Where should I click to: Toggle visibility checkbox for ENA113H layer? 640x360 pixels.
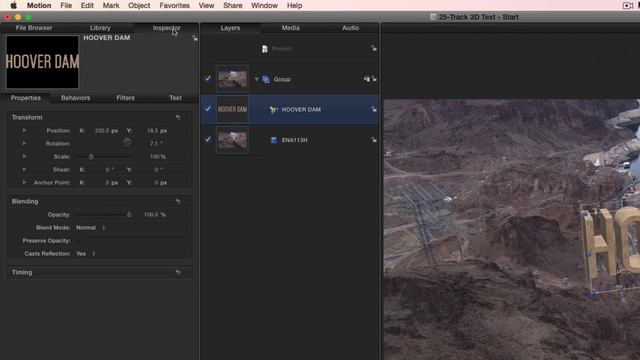[x=208, y=139]
